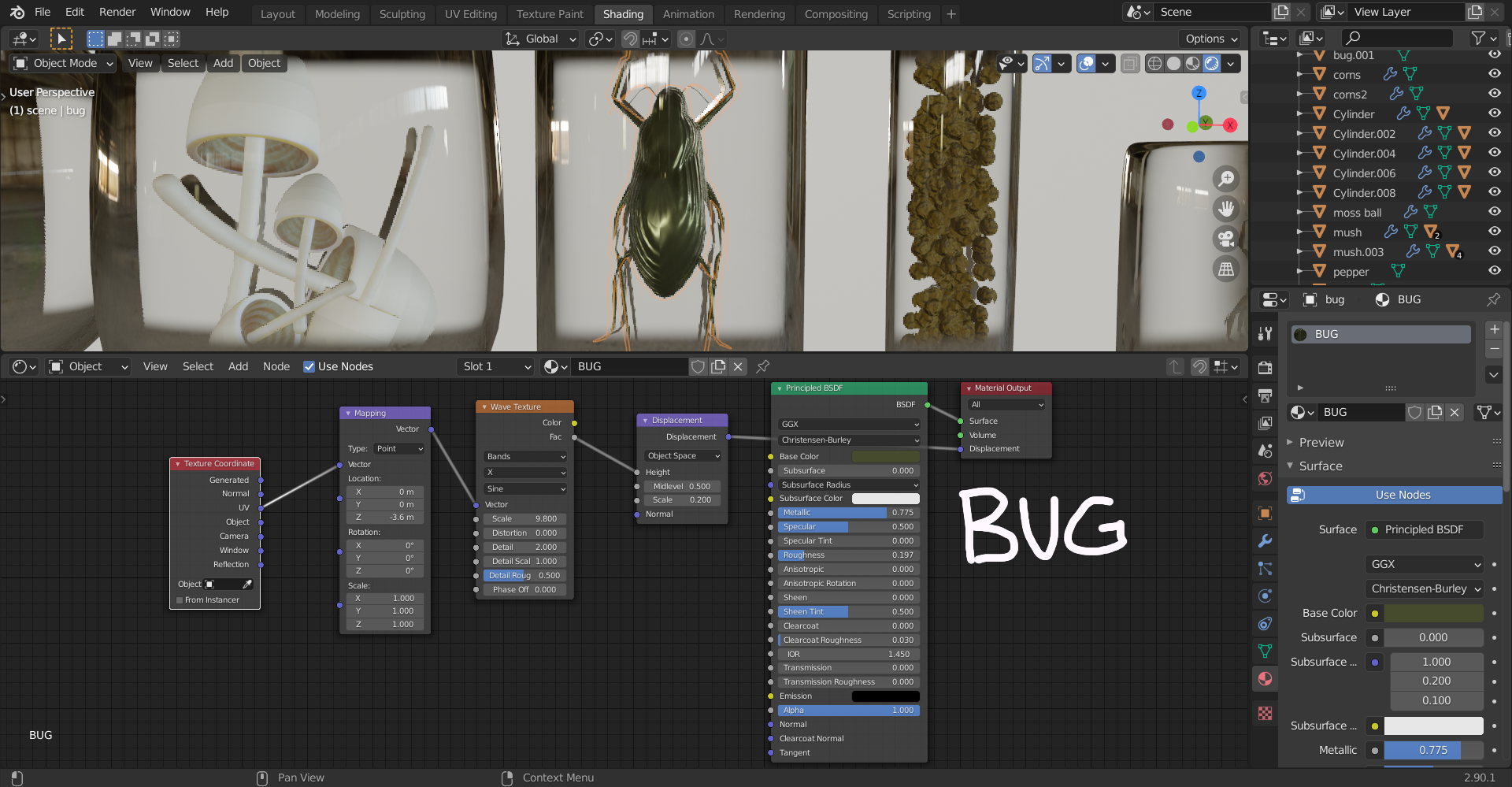Toggle Use Nodes checkbox in node editor

pyautogui.click(x=309, y=366)
